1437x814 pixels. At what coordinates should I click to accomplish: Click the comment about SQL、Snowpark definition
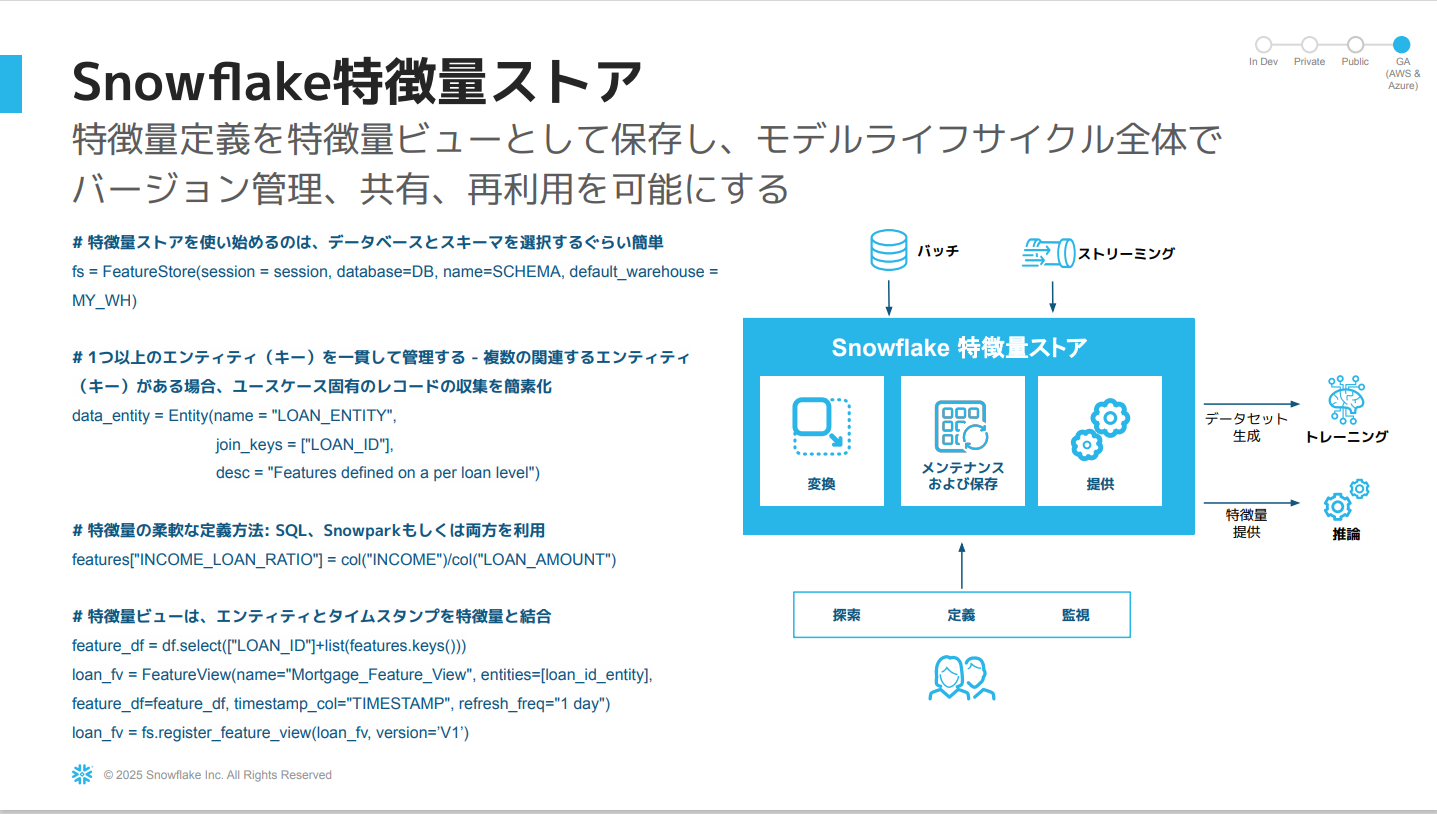[x=308, y=530]
